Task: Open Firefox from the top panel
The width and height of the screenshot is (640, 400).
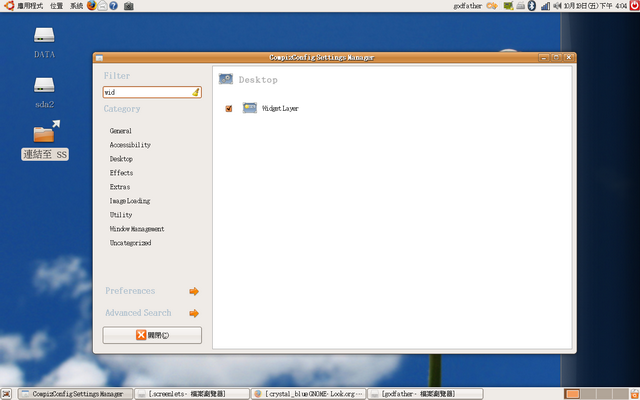Action: pyautogui.click(x=92, y=5)
